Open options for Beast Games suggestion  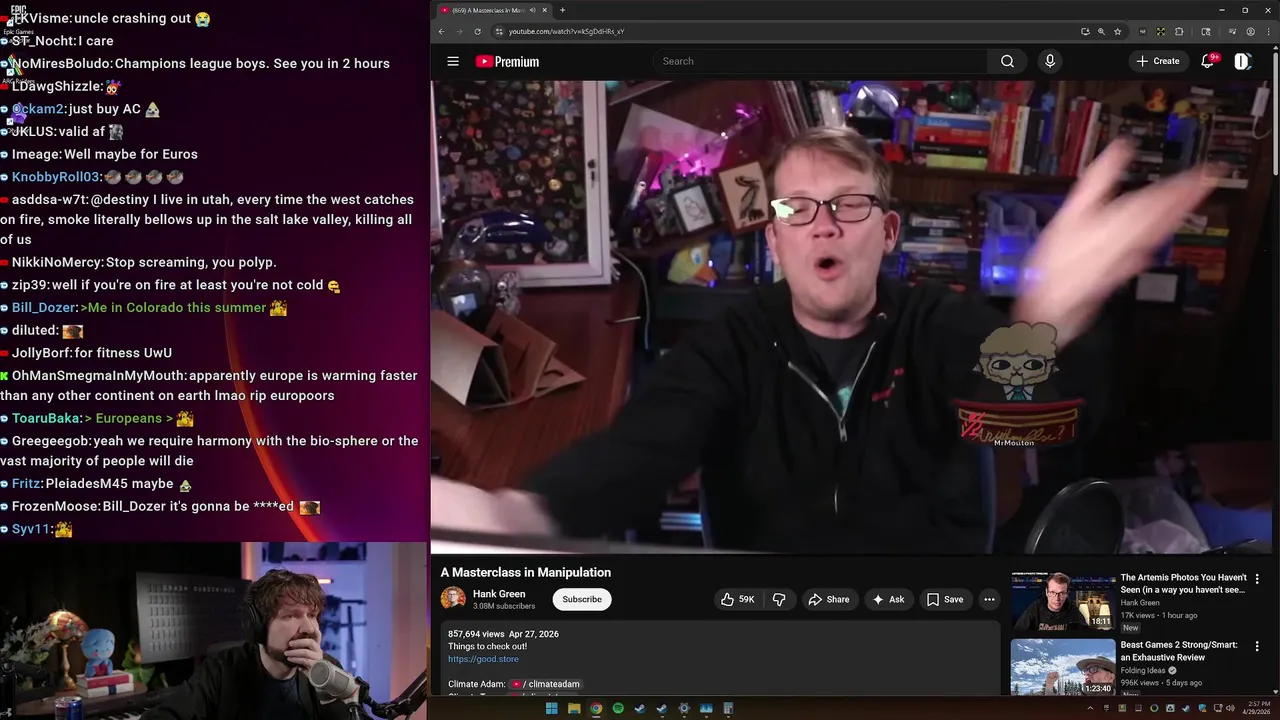pos(1257,646)
